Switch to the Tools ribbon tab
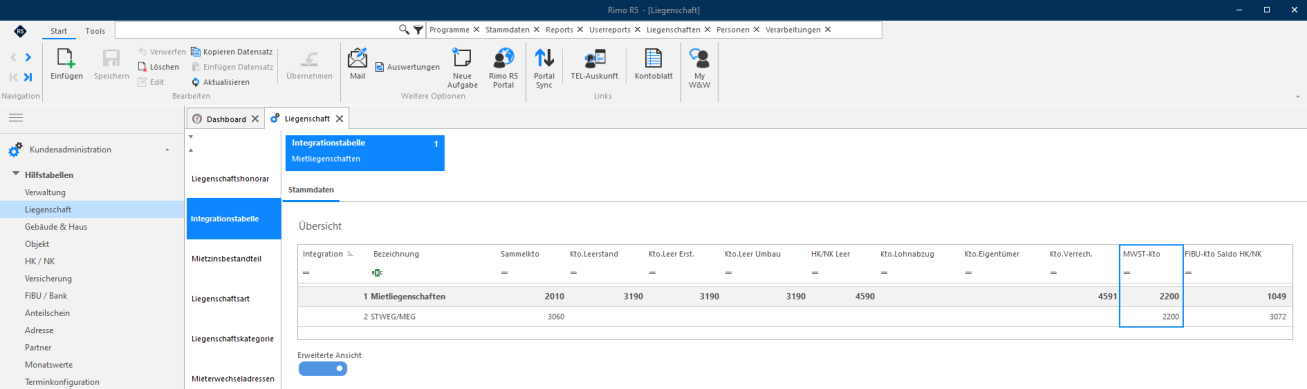The width and height of the screenshot is (1307, 389). tap(95, 31)
